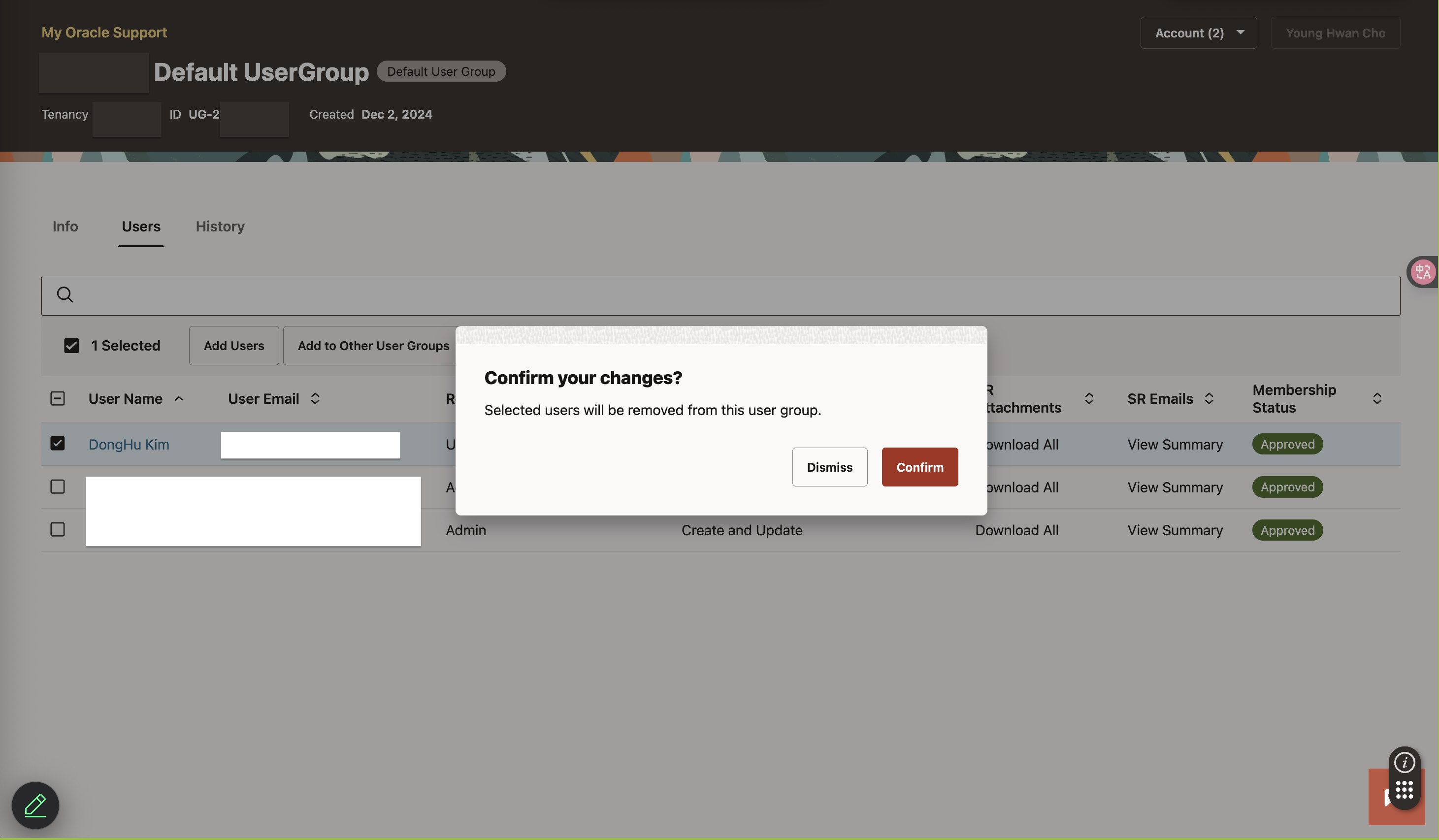This screenshot has height=840, width=1439.
Task: Open the nine-dot grid menu icon
Action: click(1404, 790)
